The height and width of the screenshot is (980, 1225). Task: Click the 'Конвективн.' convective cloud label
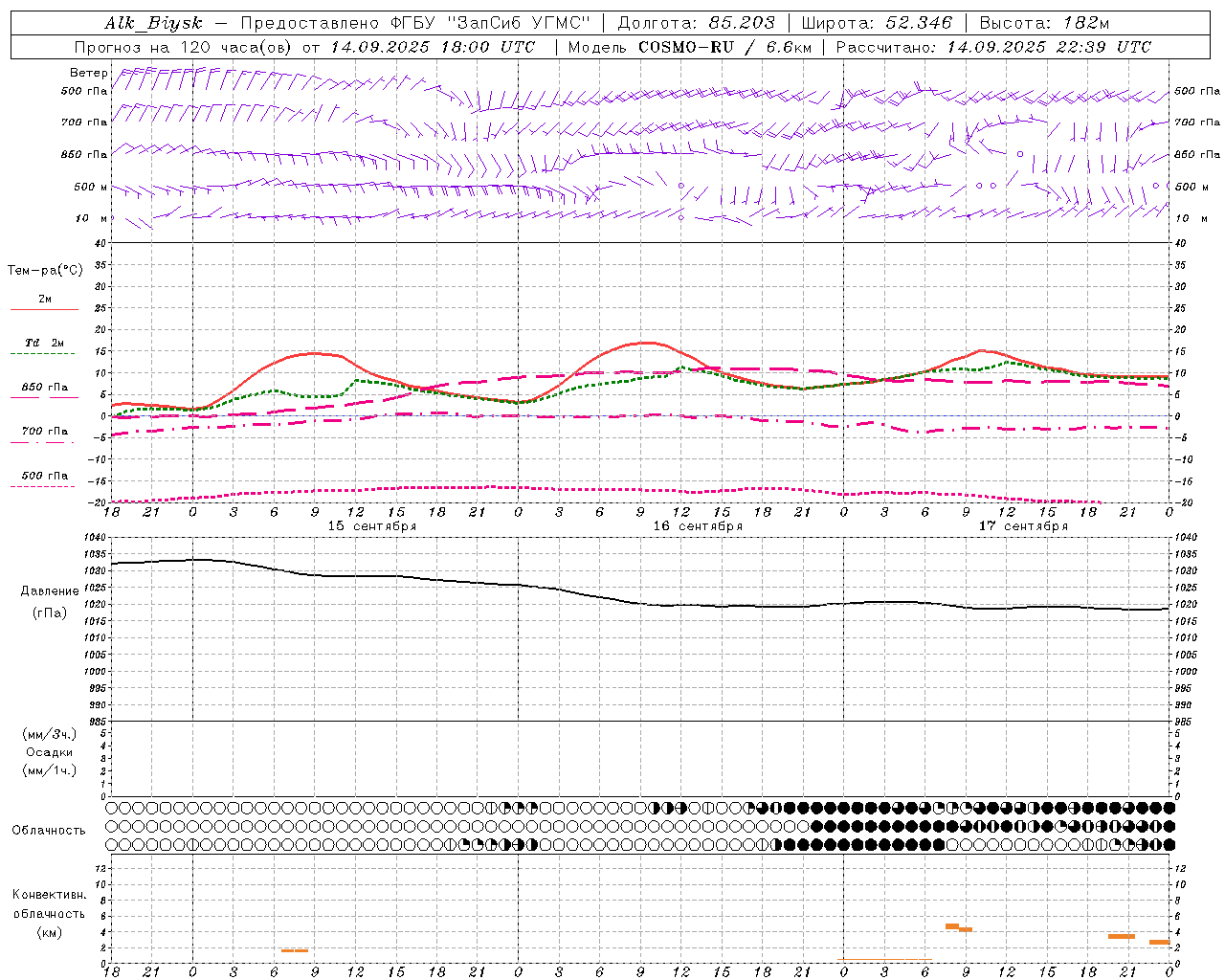50,895
